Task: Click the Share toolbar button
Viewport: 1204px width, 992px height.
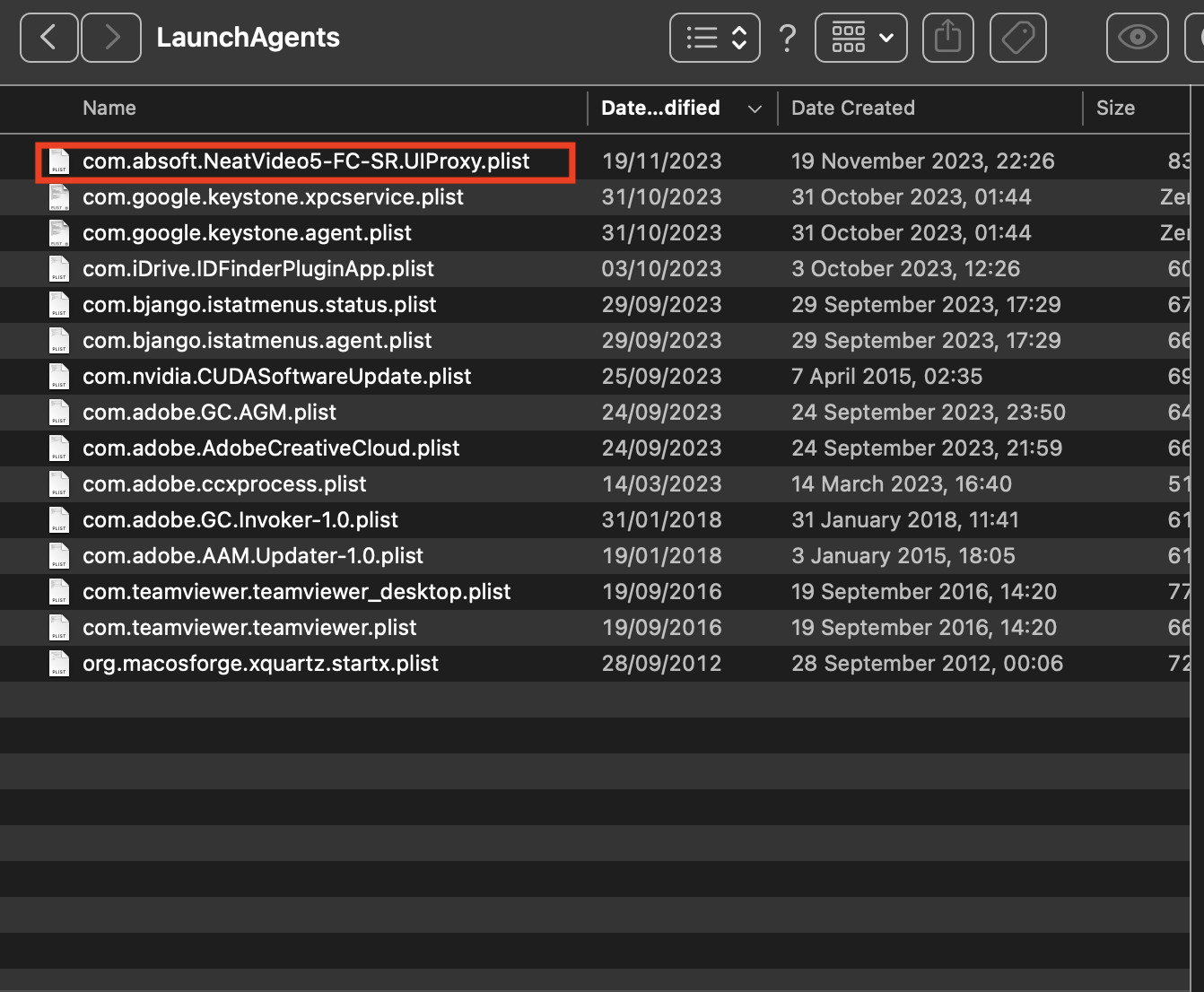Action: 948,38
